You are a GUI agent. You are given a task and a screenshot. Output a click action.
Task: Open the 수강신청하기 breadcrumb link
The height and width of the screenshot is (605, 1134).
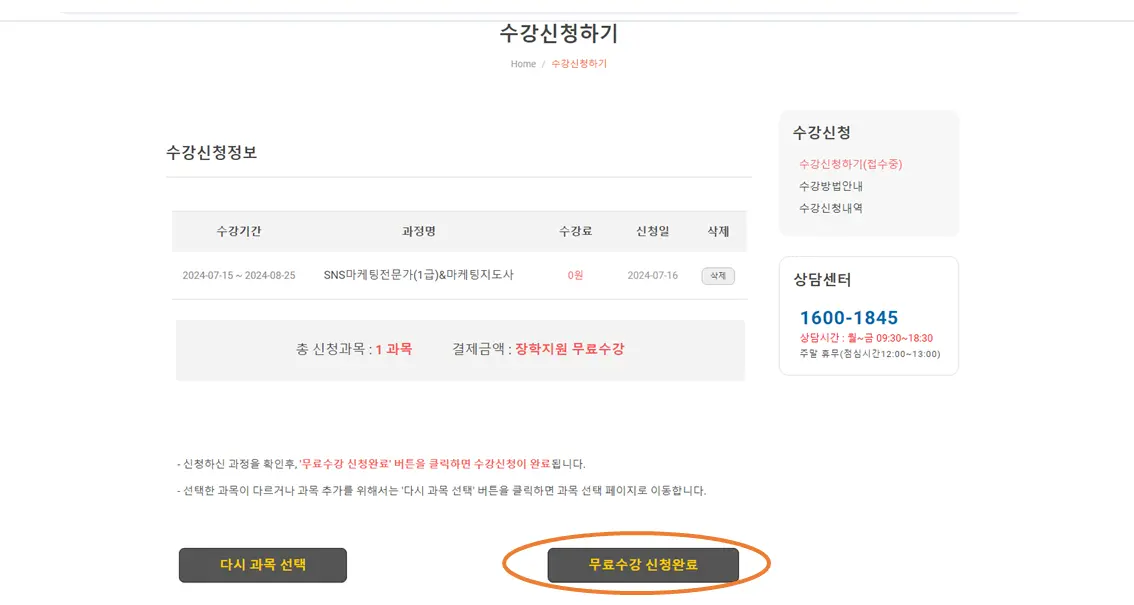click(579, 64)
